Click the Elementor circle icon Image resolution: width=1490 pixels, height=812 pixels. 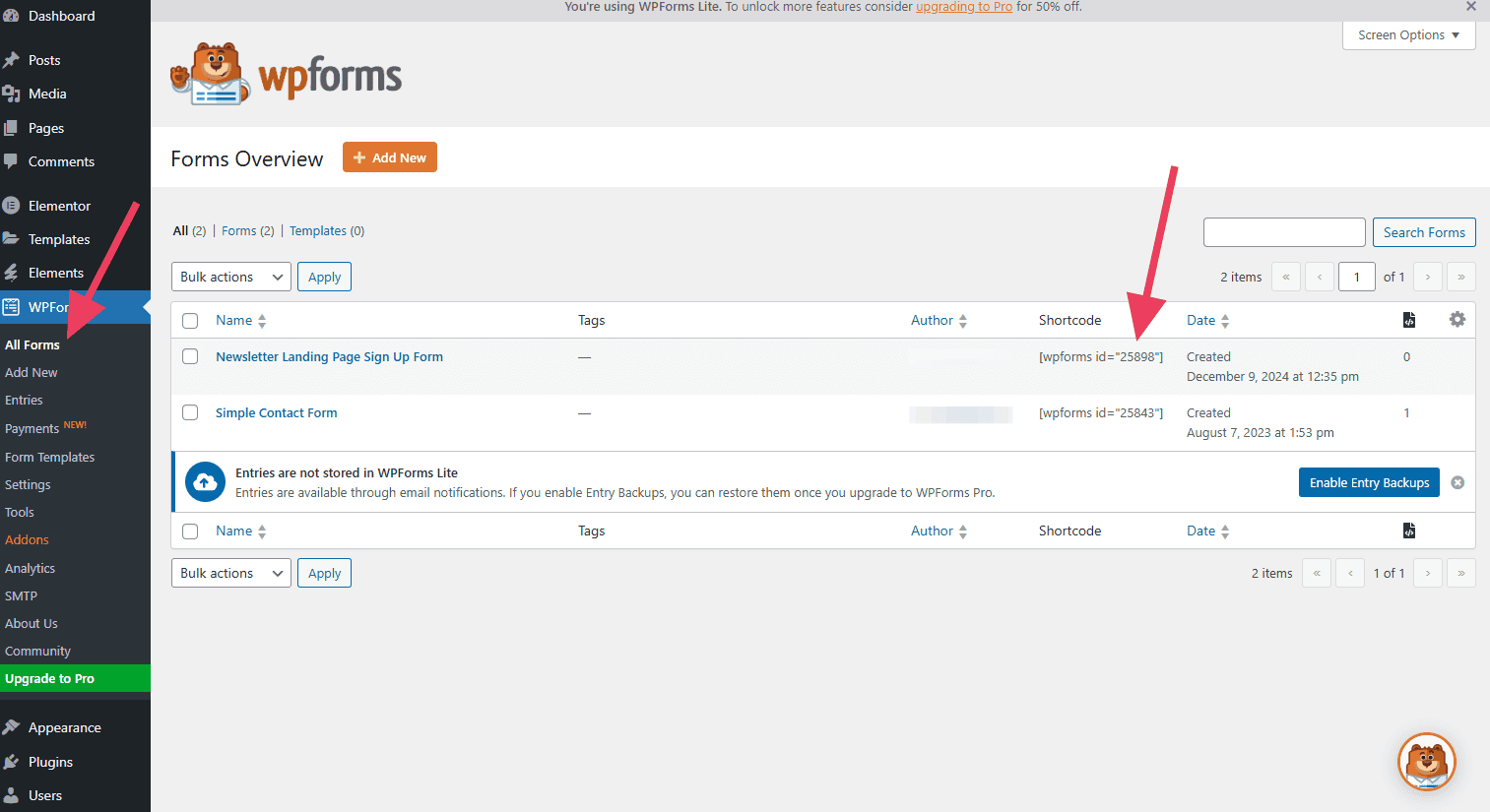tap(11, 206)
